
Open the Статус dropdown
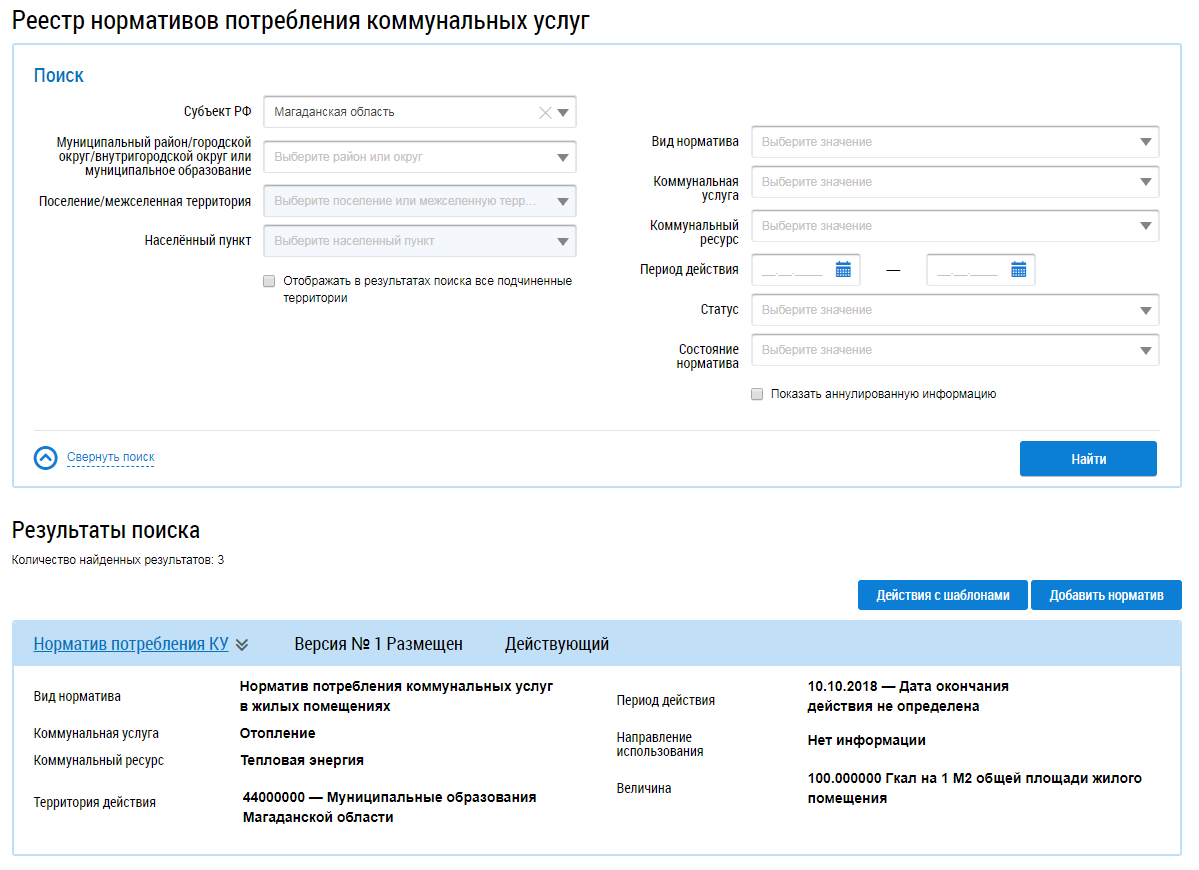(x=1145, y=310)
